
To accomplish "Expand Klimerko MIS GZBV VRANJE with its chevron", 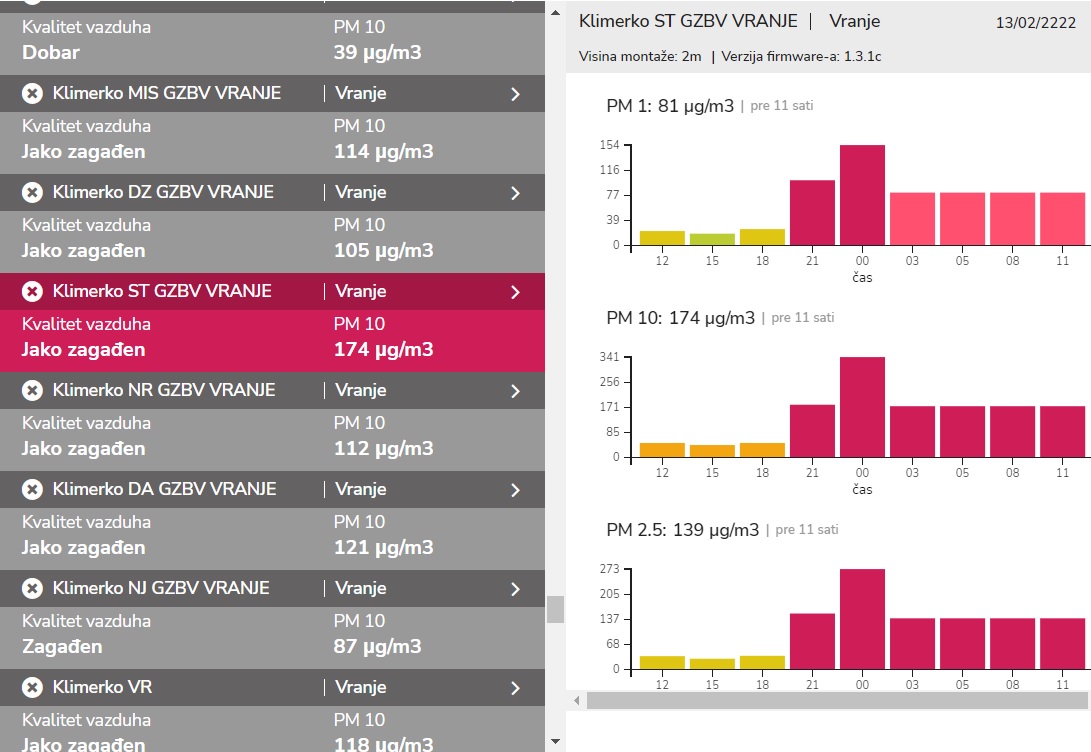I will (516, 94).
